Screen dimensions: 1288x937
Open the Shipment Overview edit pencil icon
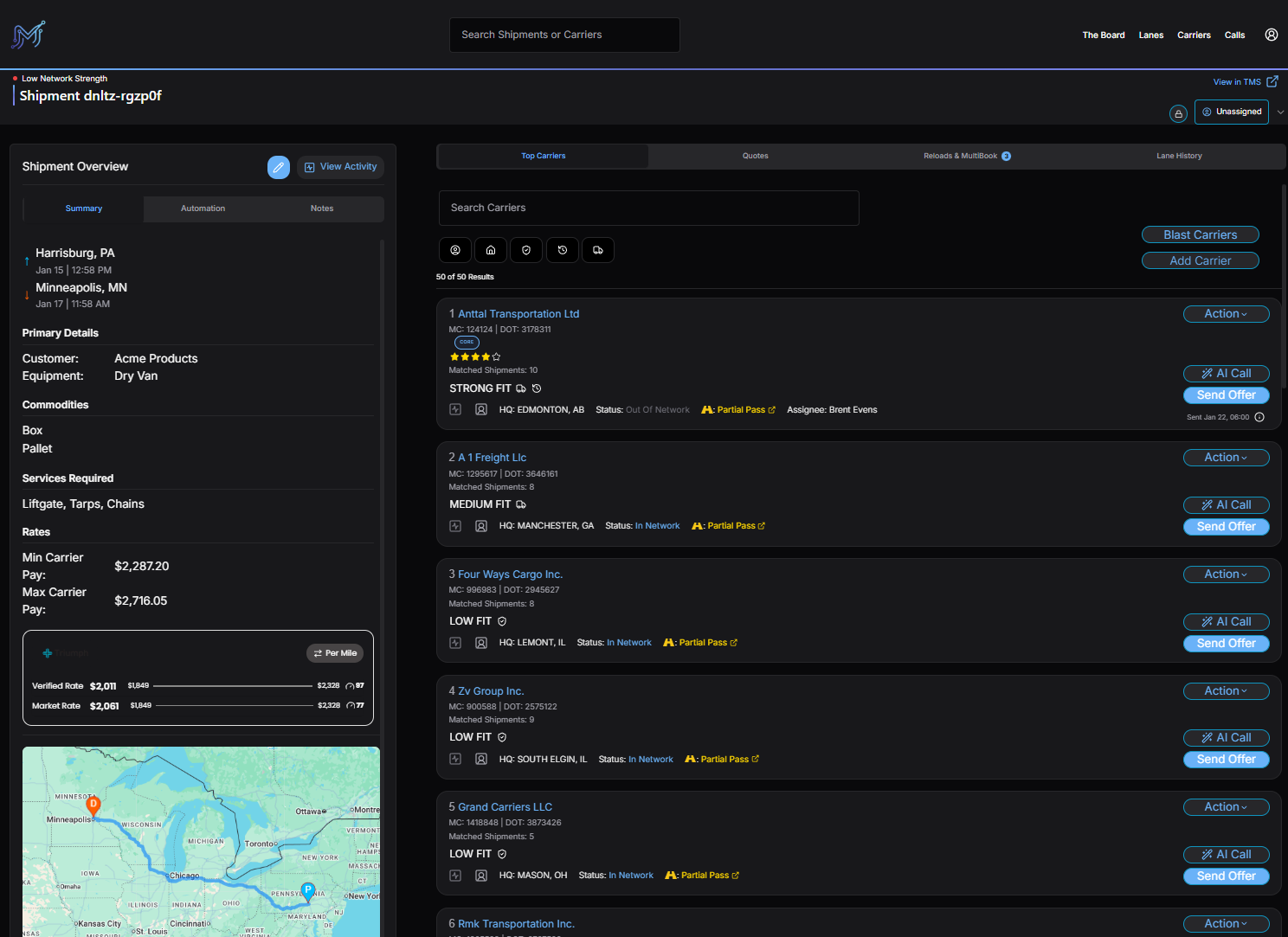coord(279,167)
